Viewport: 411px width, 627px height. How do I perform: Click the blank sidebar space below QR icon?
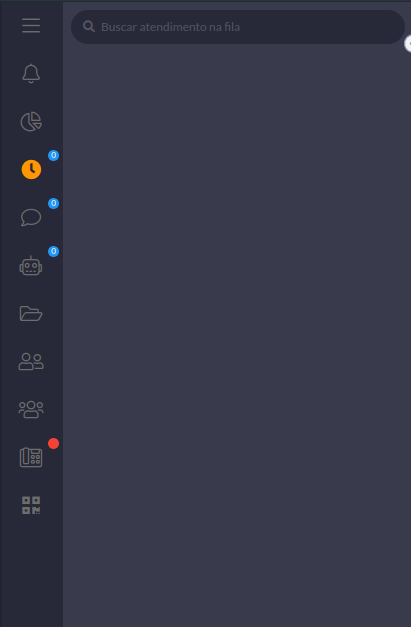[31, 572]
